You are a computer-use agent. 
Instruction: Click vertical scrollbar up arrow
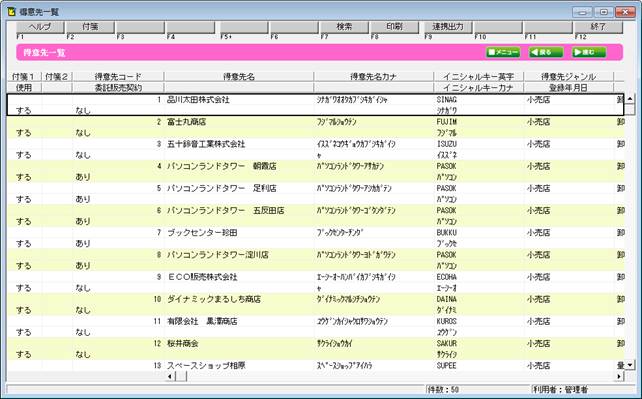[x=630, y=99]
